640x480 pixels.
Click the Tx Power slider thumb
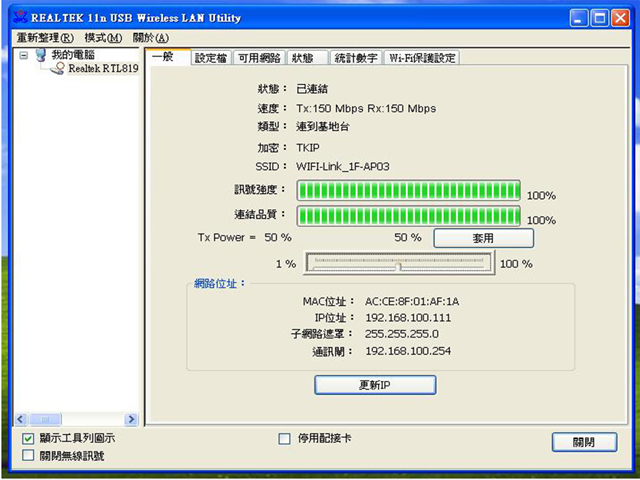tap(398, 267)
